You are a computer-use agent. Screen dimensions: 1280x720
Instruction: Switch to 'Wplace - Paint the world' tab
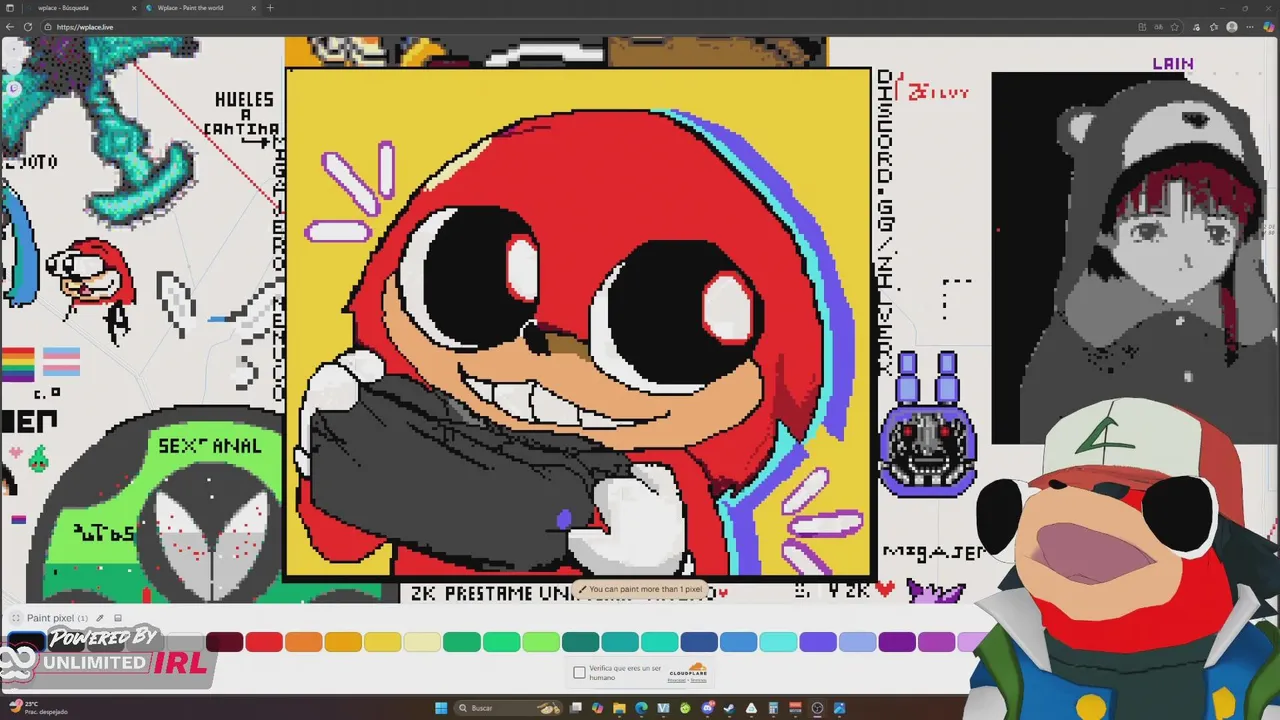pyautogui.click(x=200, y=8)
